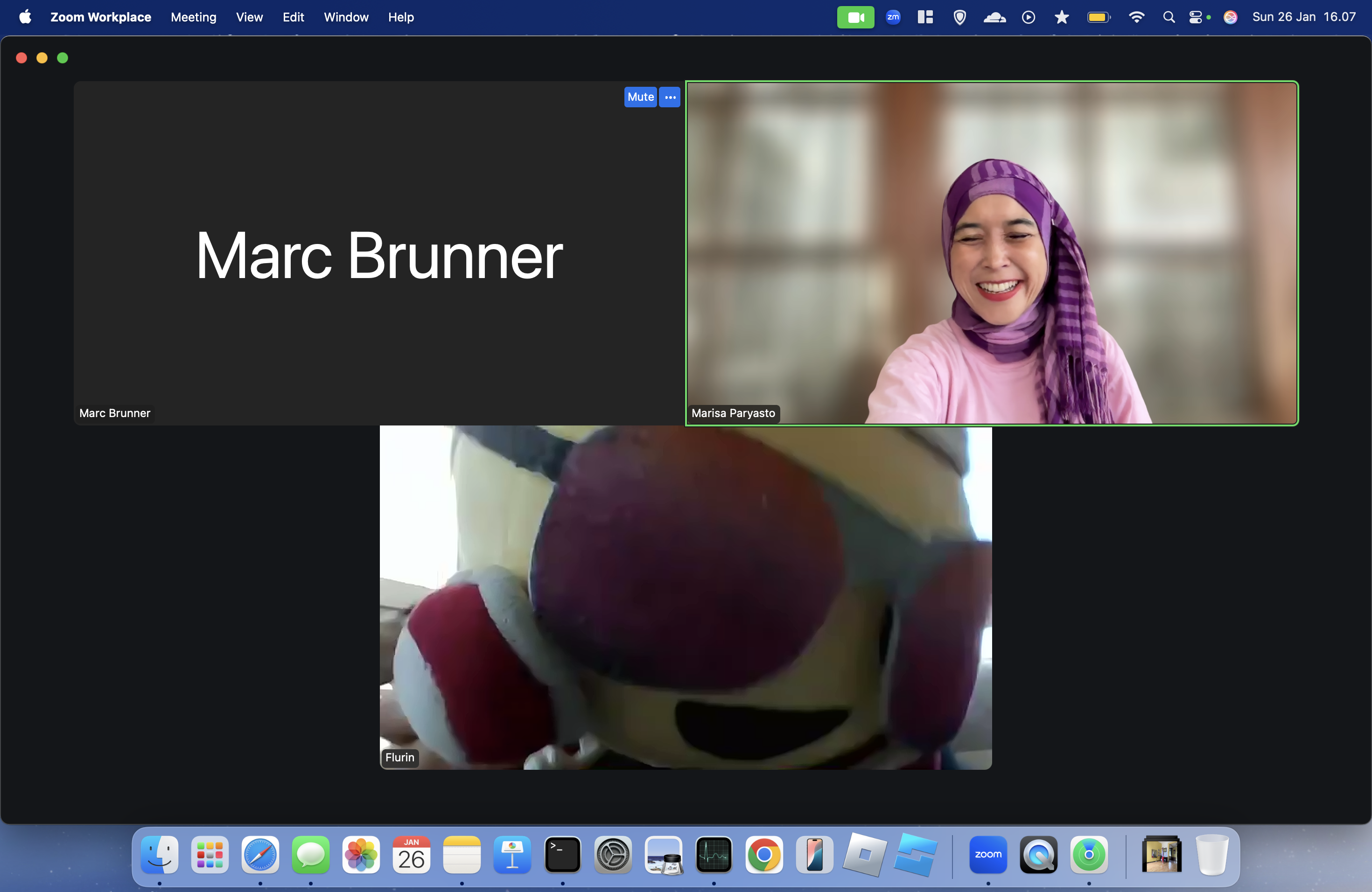Click the circled play icon in menu bar
This screenshot has height=892, width=1372.
point(1029,17)
